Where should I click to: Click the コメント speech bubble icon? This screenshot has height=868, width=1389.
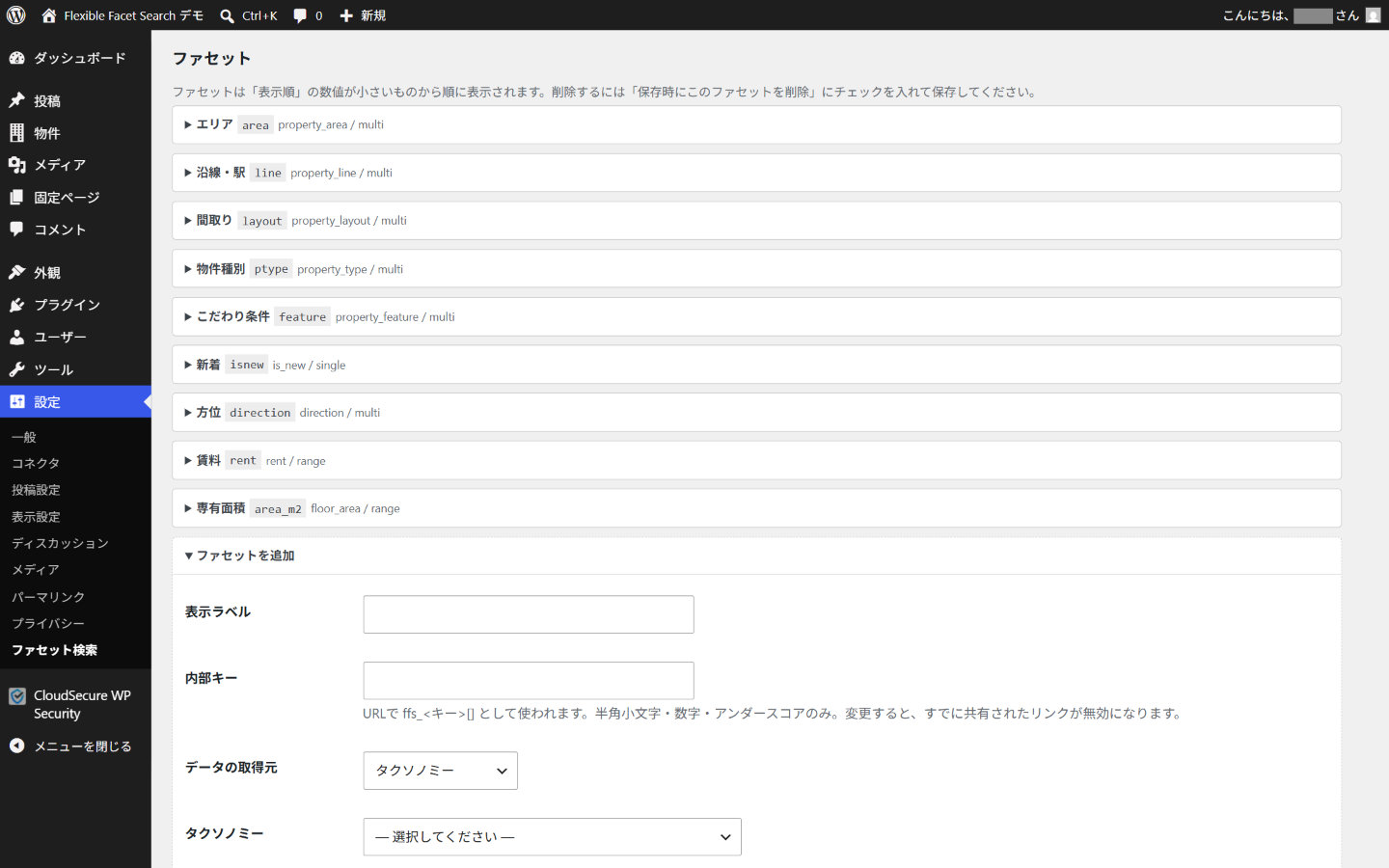pos(16,230)
